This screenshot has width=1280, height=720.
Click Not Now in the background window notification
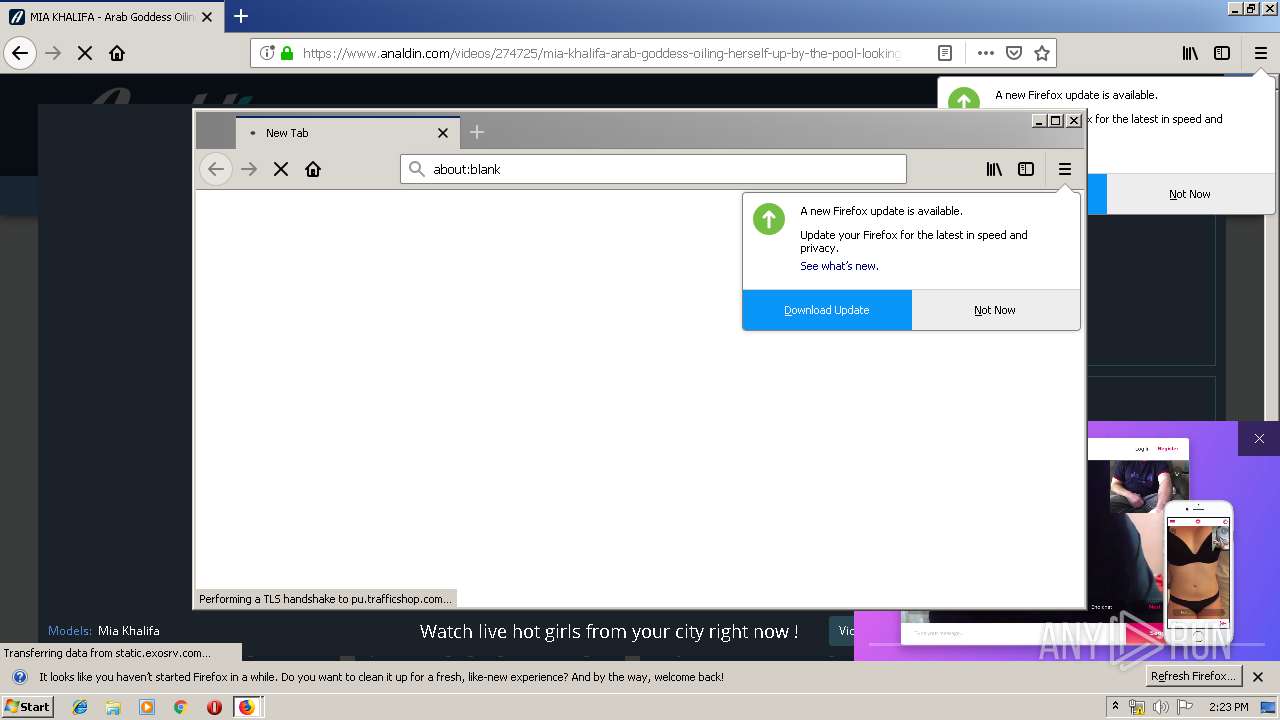(x=1190, y=194)
